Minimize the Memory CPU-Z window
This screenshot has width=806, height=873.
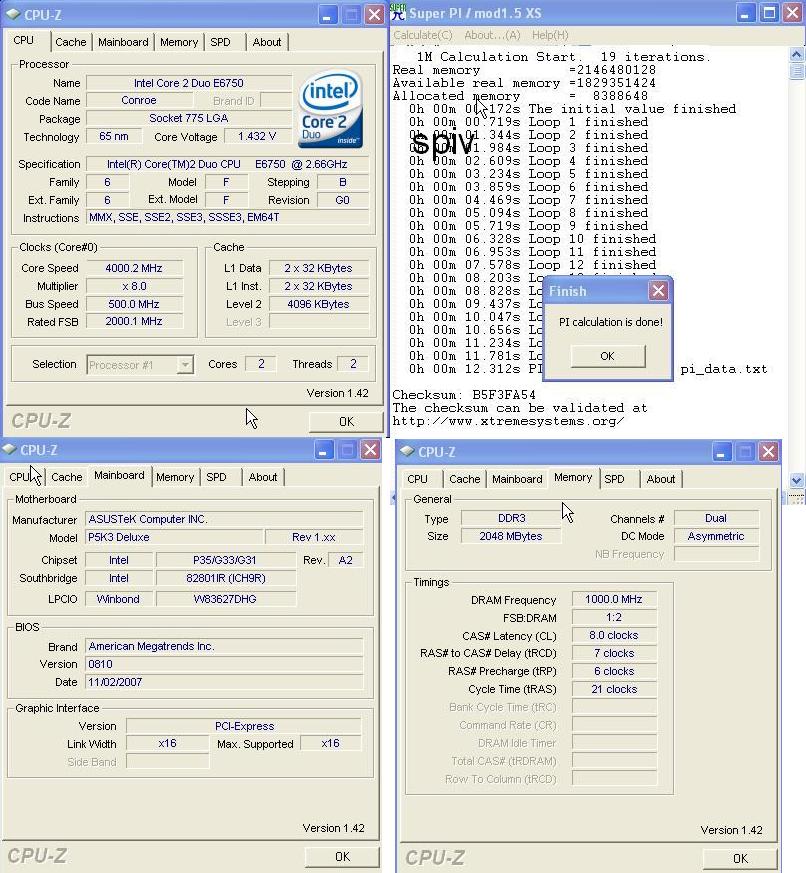pyautogui.click(x=721, y=452)
